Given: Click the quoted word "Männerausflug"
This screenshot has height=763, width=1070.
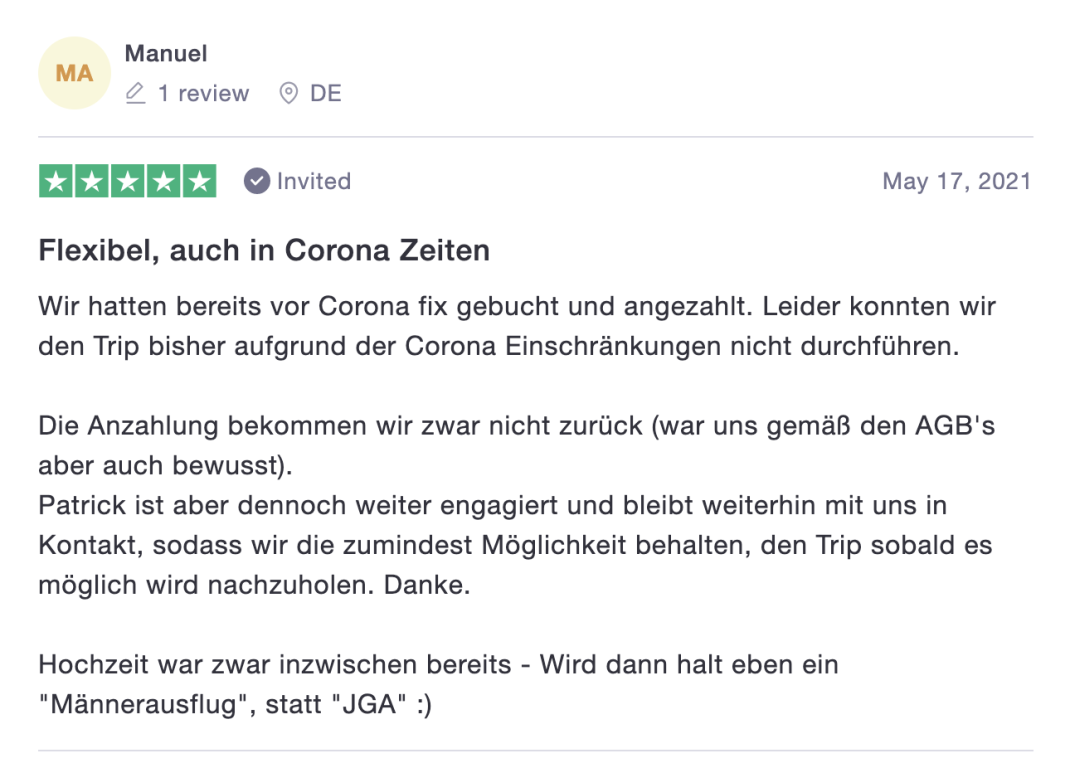Looking at the screenshot, I should [146, 705].
